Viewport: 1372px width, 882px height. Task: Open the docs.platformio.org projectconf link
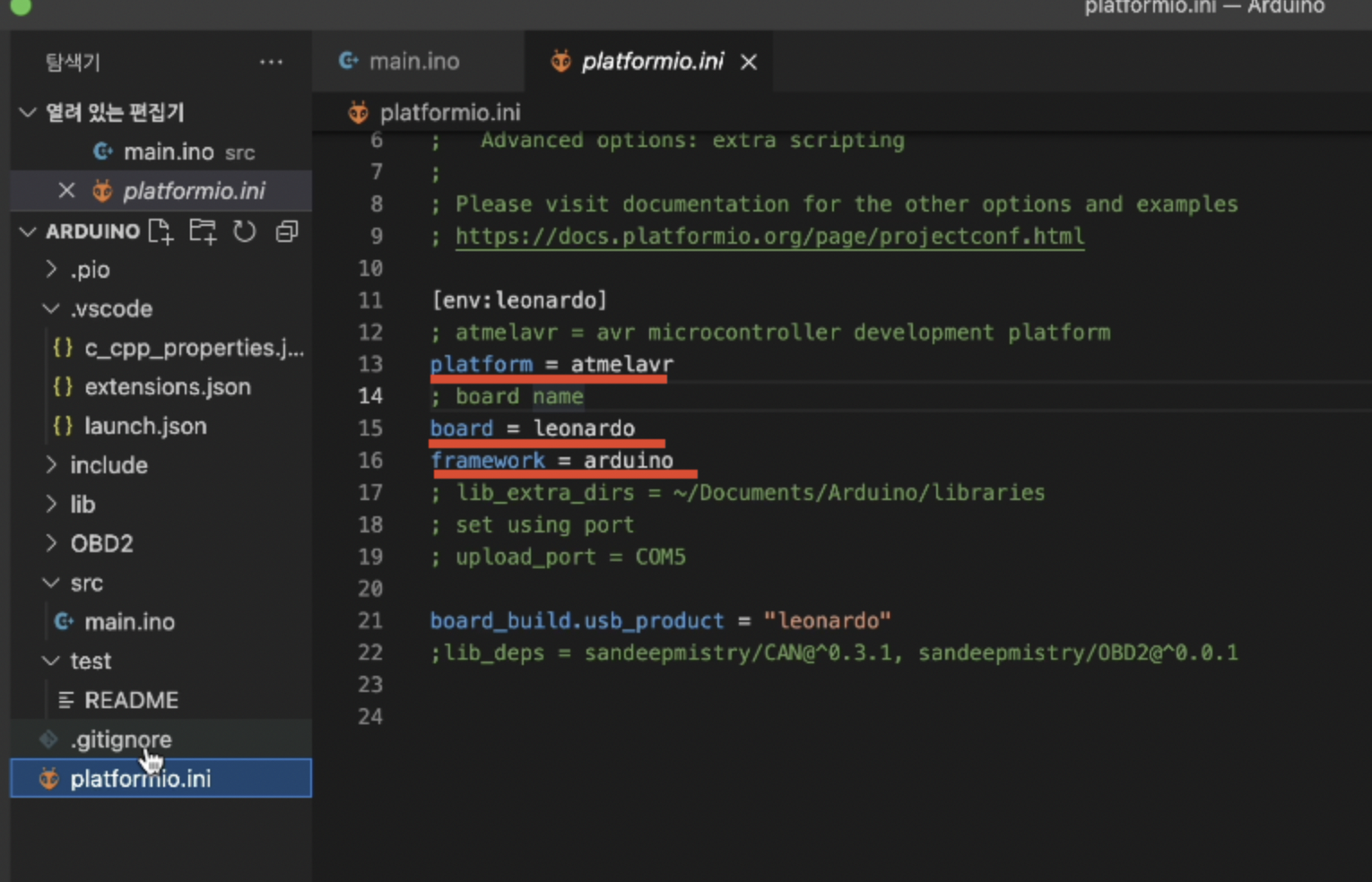click(769, 236)
